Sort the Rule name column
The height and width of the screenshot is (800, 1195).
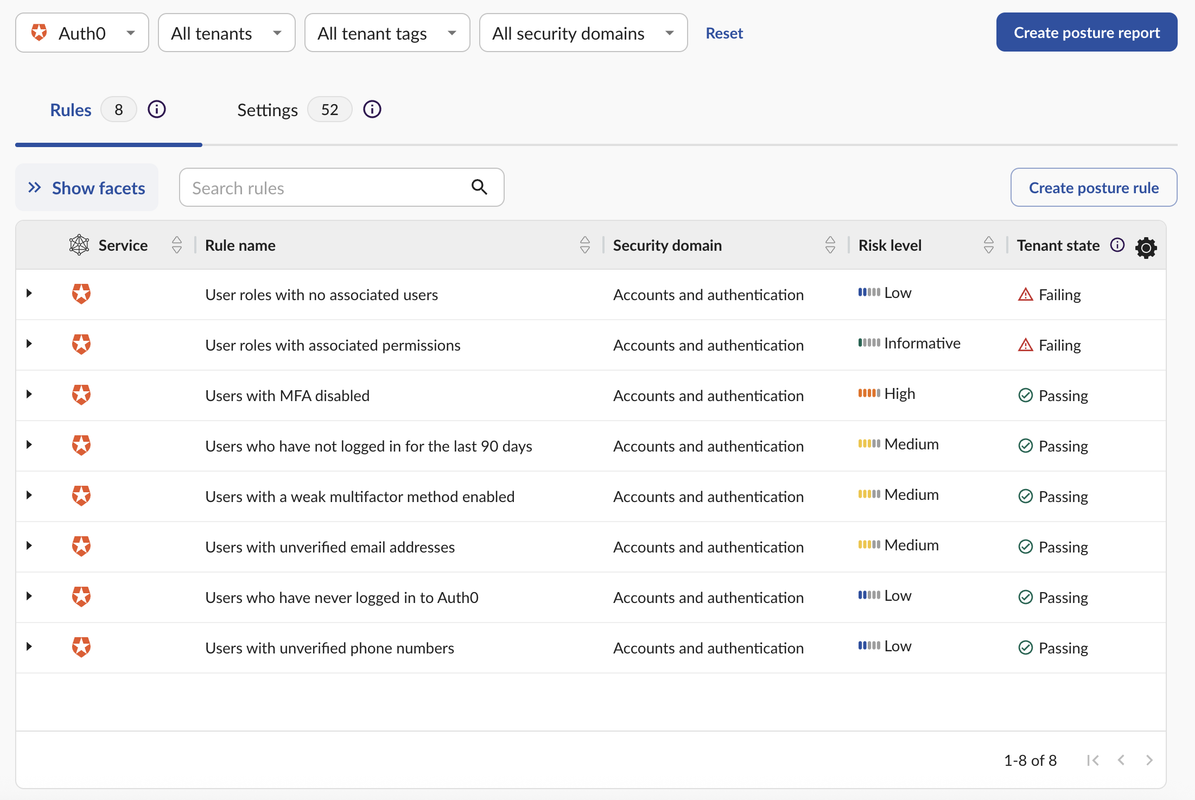[x=585, y=245]
